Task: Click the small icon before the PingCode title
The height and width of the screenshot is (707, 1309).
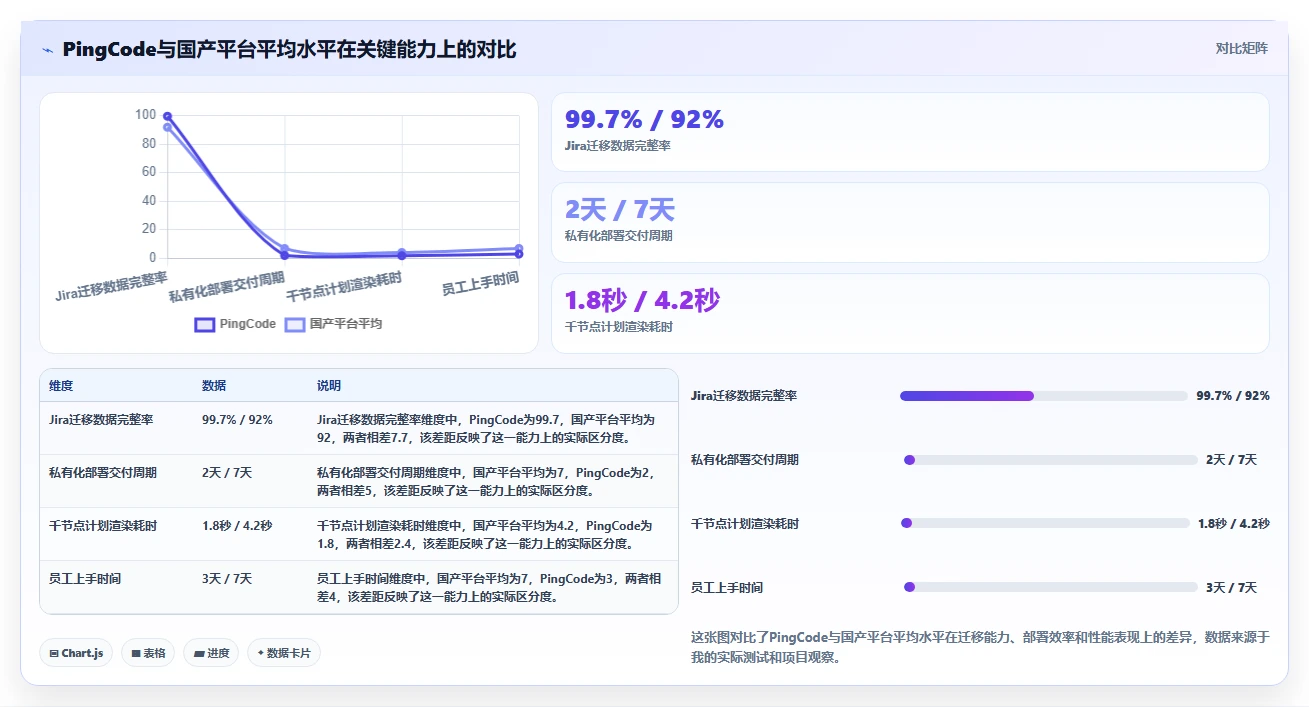Action: [x=48, y=50]
